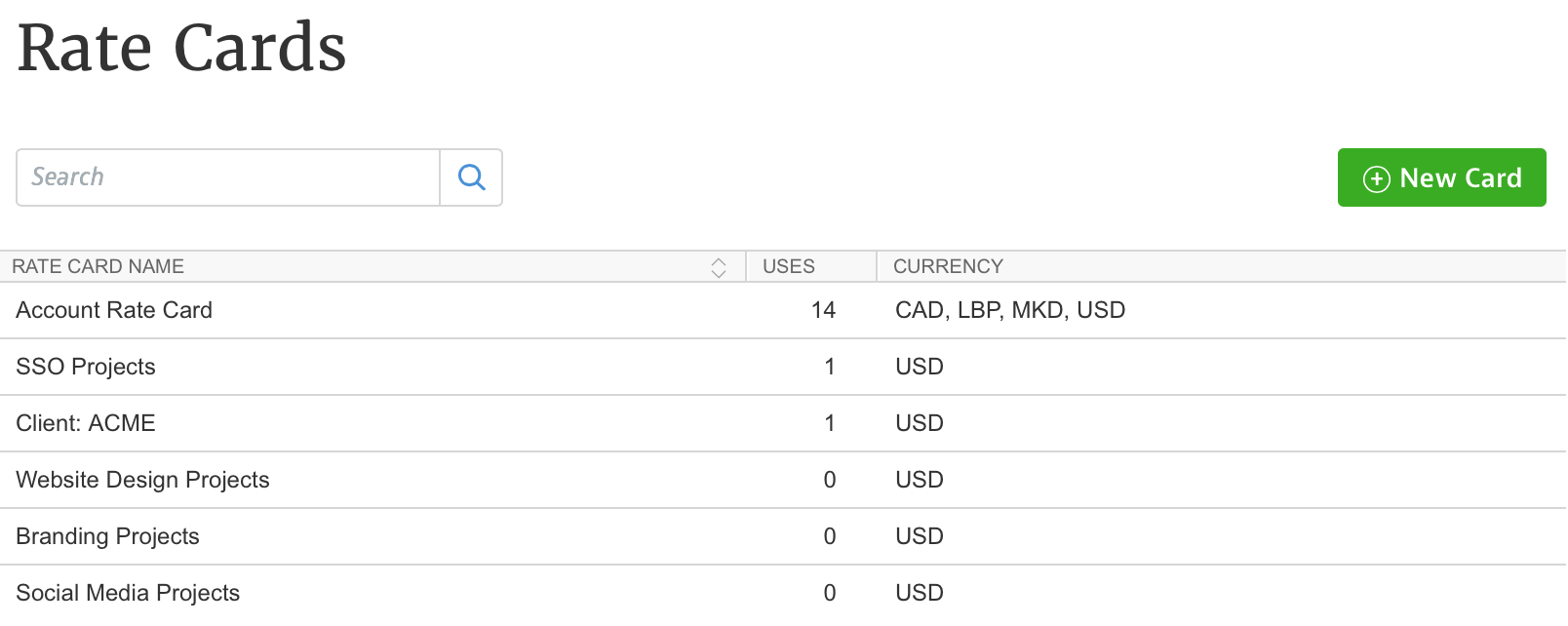Click the uses count for Website Design Projects
Image resolution: width=1568 pixels, height=626 pixels.
click(830, 480)
